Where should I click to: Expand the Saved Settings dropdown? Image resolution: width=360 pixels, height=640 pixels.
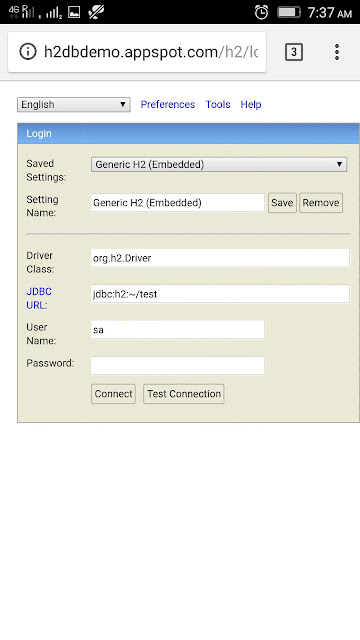click(x=219, y=164)
